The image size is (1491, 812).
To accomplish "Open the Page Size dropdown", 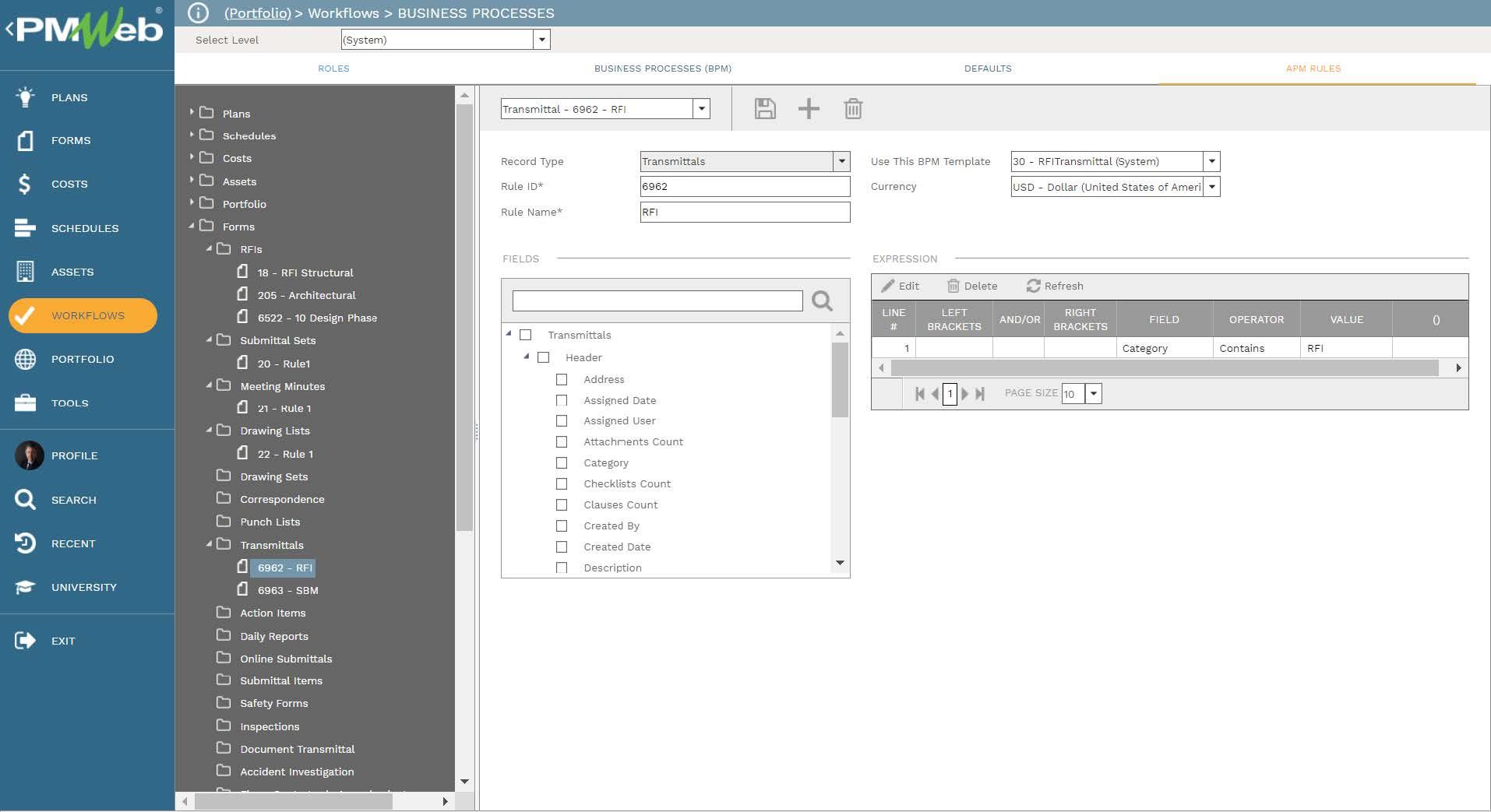I will click(x=1094, y=394).
